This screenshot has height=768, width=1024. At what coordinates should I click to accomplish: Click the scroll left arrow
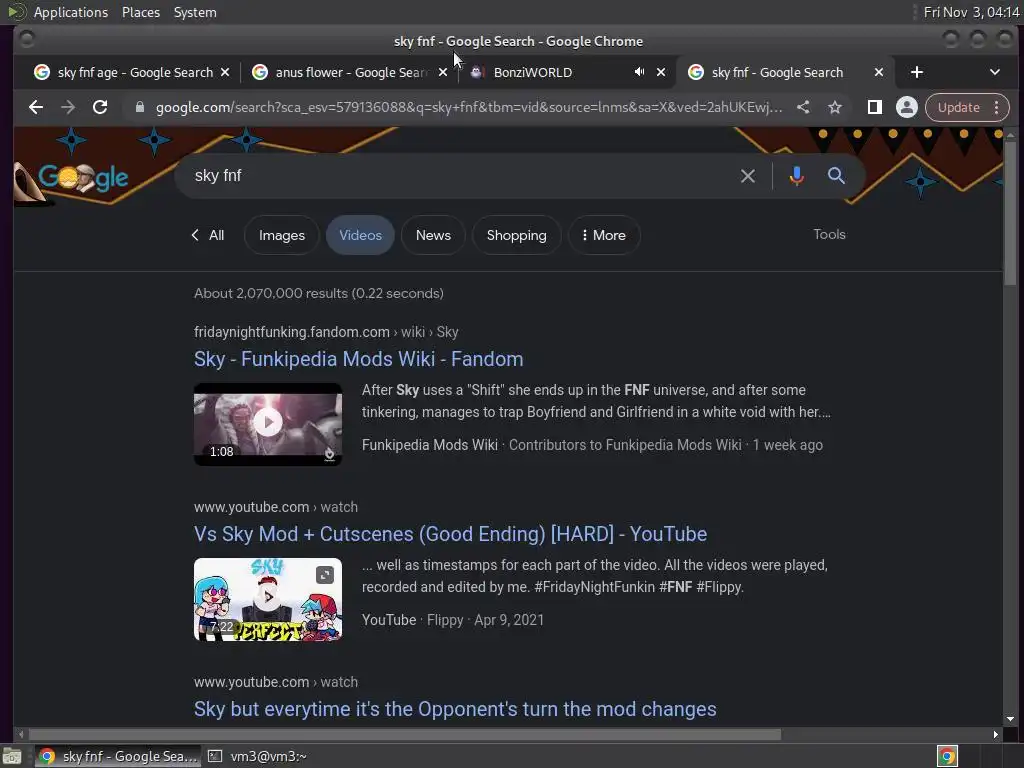pyautogui.click(x=21, y=735)
